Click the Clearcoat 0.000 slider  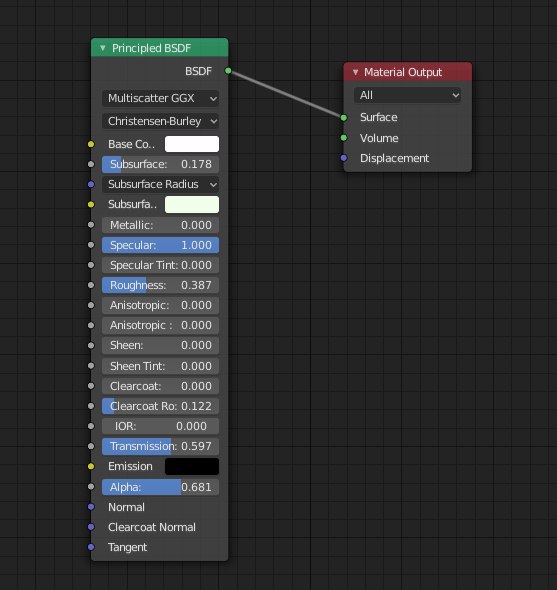[160, 386]
